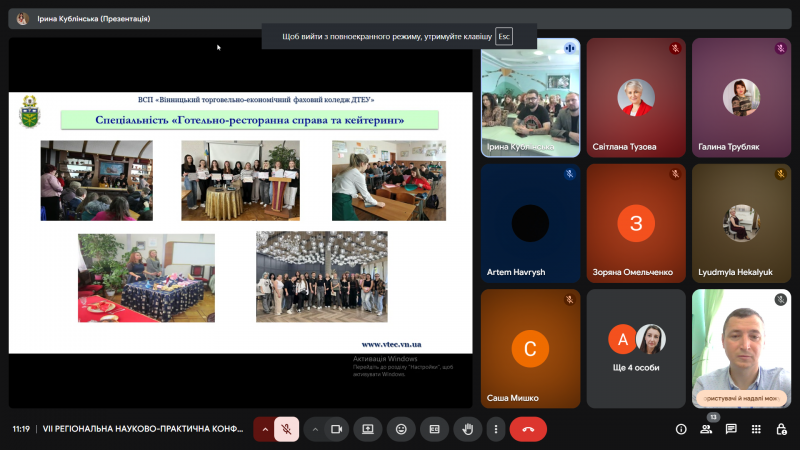The width and height of the screenshot is (800, 450).
Task: Open the www.vtec.vn.ua link on slide
Action: (x=391, y=343)
